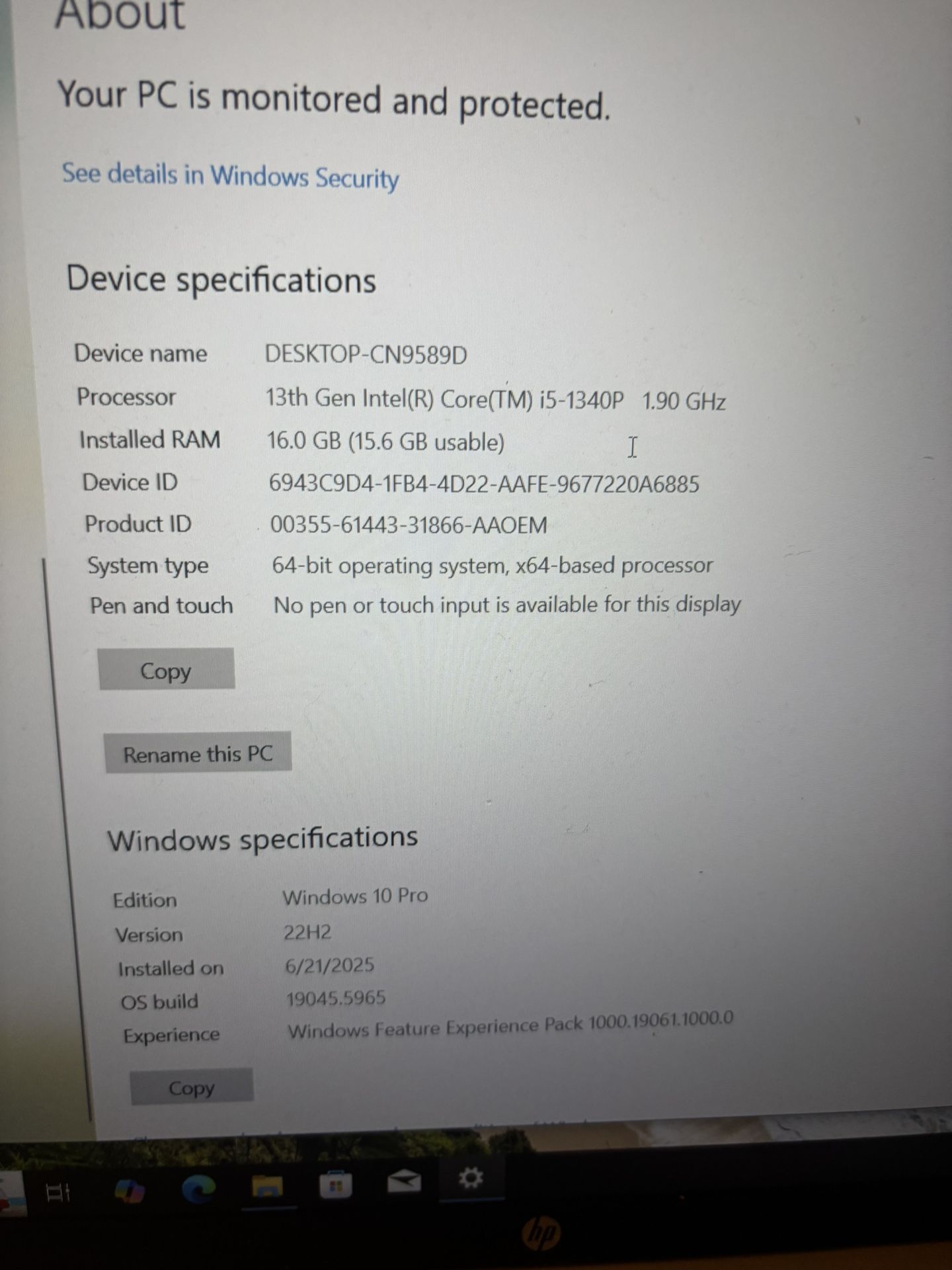Viewport: 952px width, 1270px height.
Task: Click the Experience label
Action: [x=172, y=1035]
